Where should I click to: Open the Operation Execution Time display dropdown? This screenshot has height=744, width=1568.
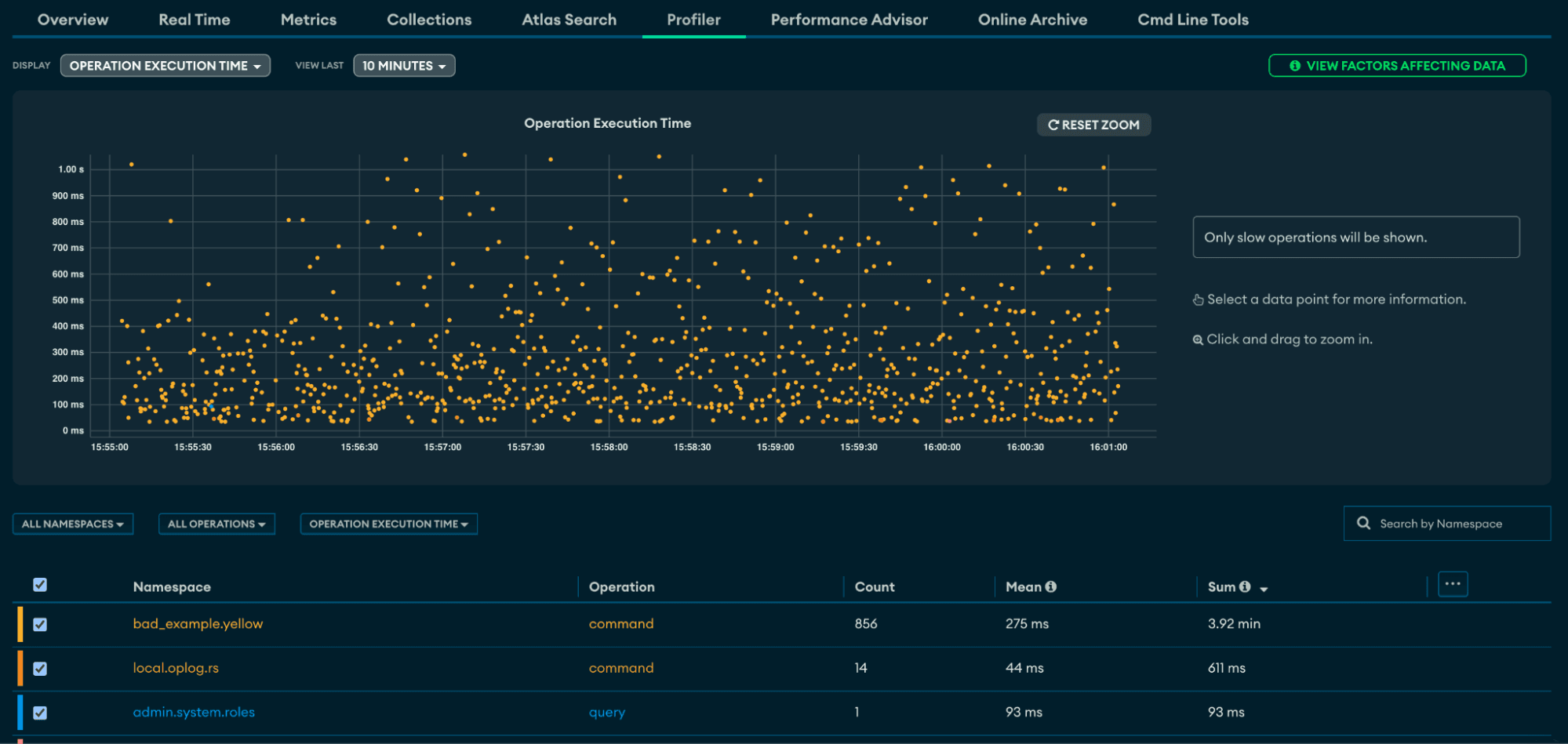click(165, 66)
